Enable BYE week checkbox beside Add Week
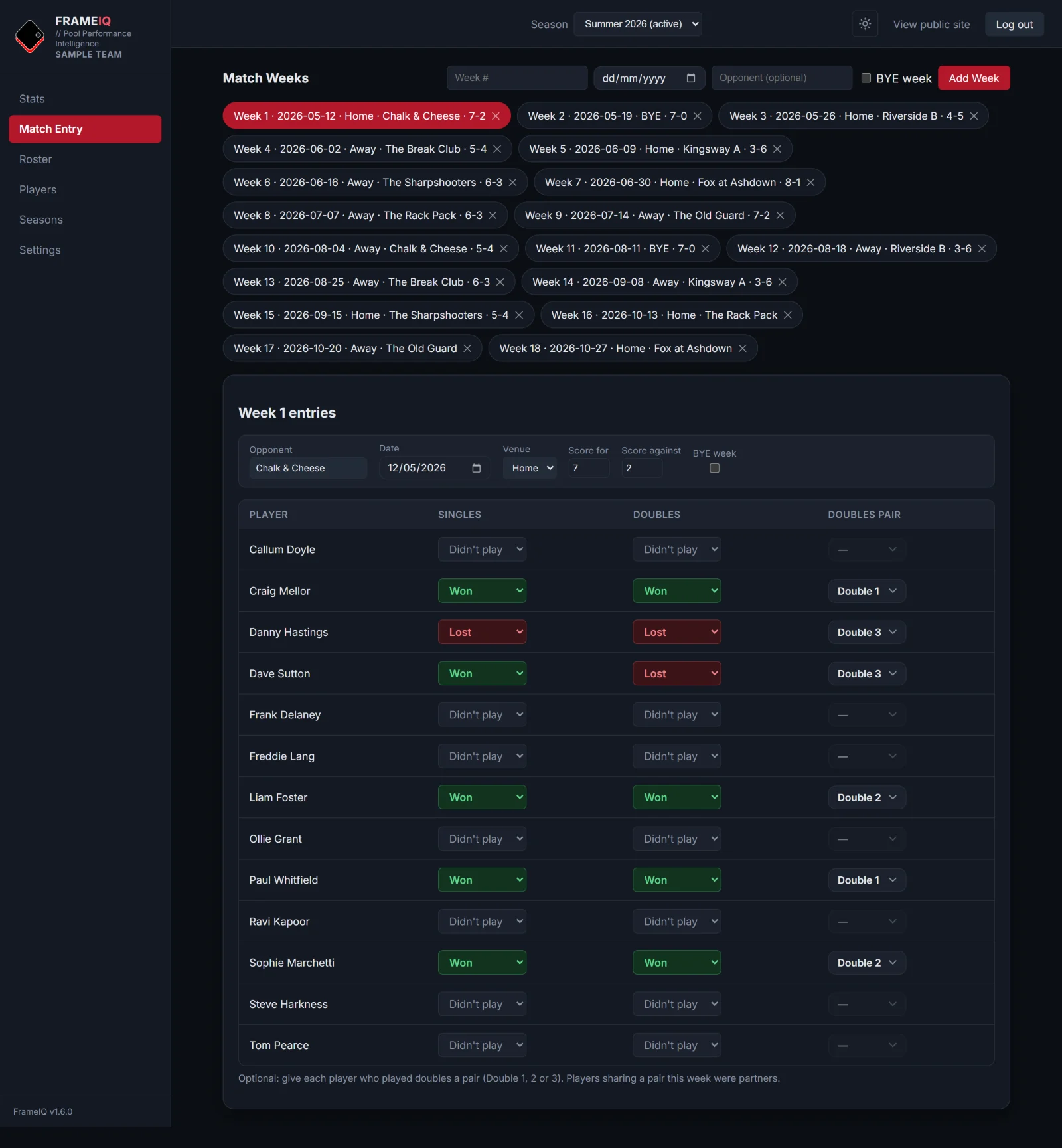The image size is (1062, 1148). point(866,78)
